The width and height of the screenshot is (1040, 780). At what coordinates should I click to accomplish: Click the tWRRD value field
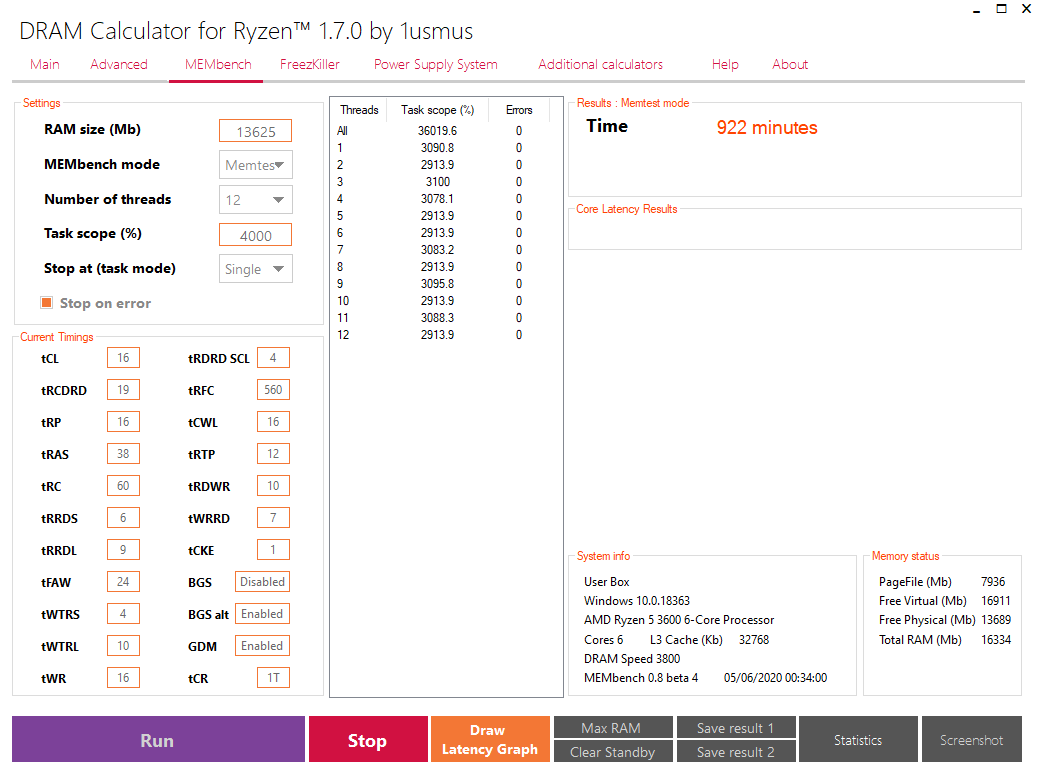(273, 517)
